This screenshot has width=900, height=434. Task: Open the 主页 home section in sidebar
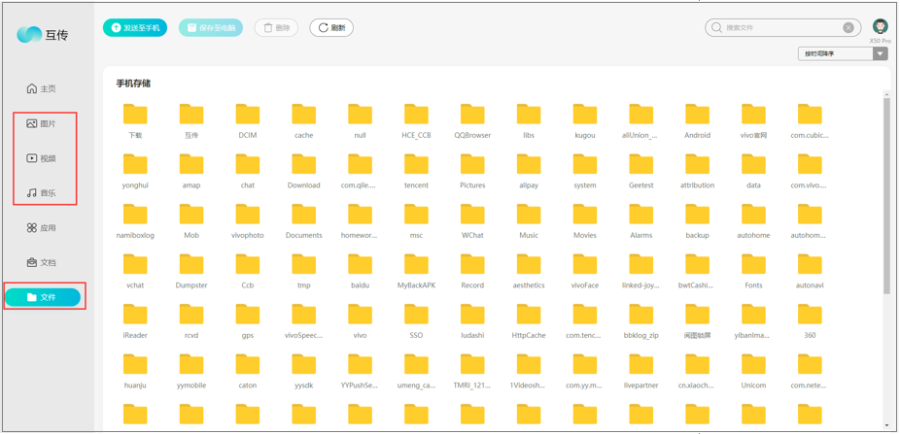coord(41,89)
